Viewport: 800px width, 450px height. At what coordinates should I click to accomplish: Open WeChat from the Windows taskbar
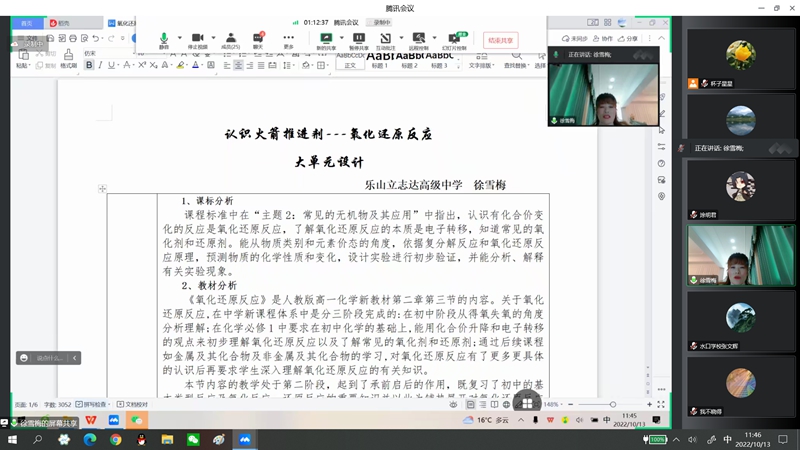[194, 438]
